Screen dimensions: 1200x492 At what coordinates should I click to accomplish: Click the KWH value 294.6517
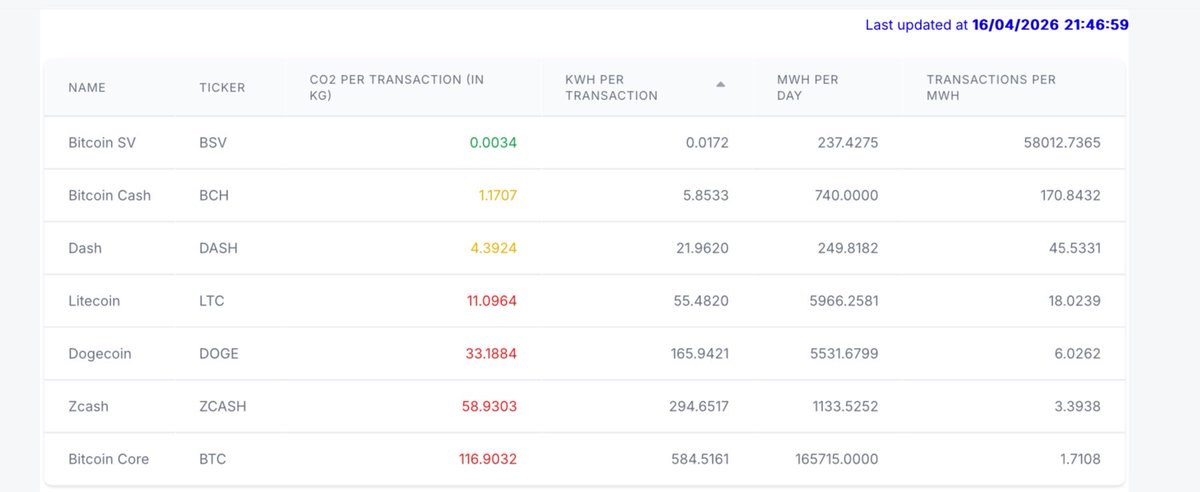click(x=698, y=407)
